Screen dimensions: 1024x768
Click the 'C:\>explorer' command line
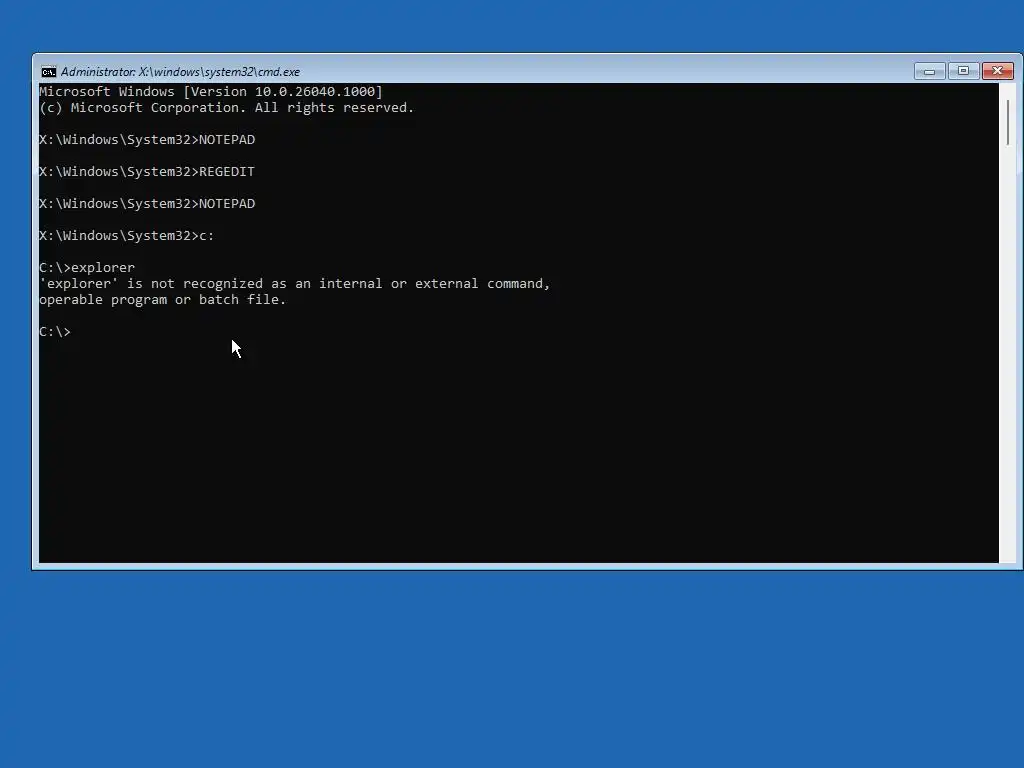pos(87,268)
